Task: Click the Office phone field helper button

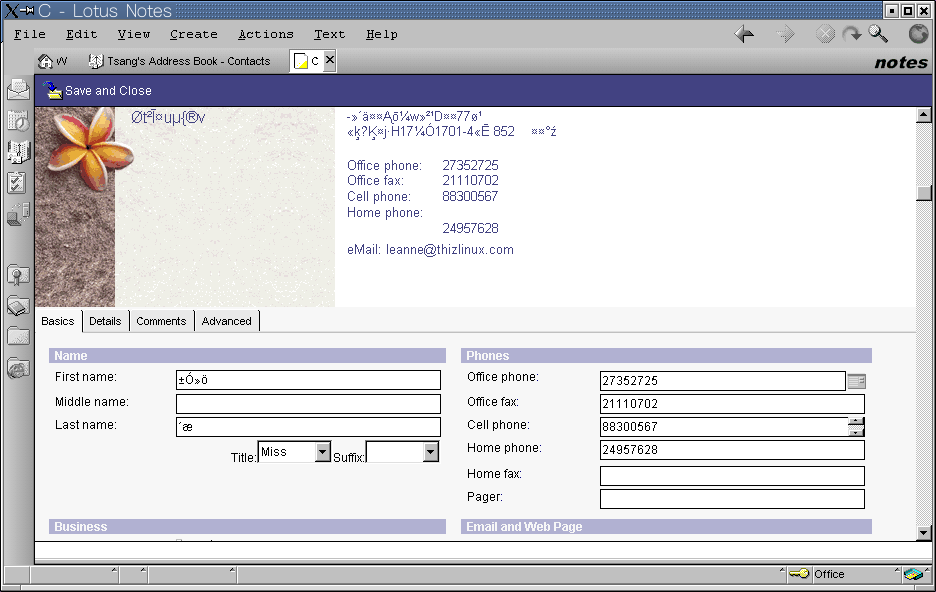Action: click(x=856, y=381)
